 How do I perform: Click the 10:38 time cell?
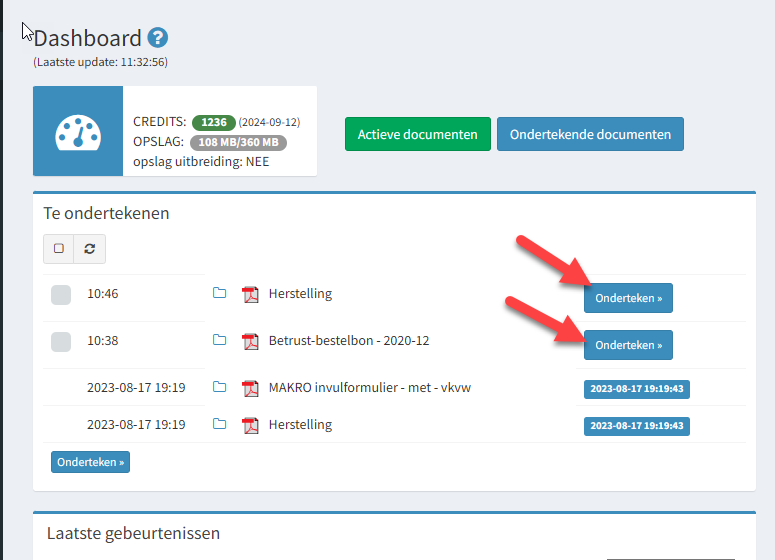coord(103,341)
